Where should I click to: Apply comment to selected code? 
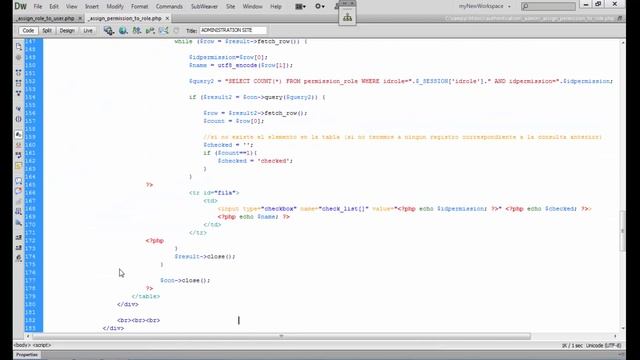click(19, 180)
